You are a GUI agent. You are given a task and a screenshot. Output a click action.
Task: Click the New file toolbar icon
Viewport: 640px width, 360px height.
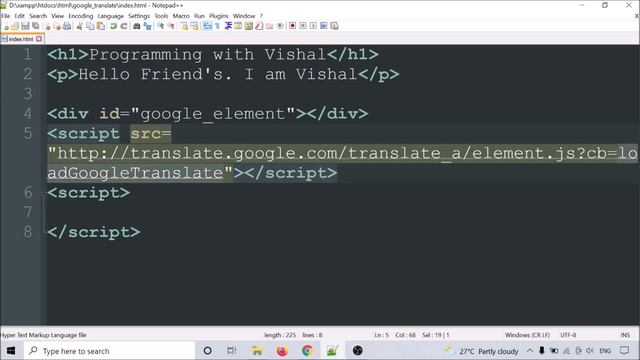click(7, 26)
